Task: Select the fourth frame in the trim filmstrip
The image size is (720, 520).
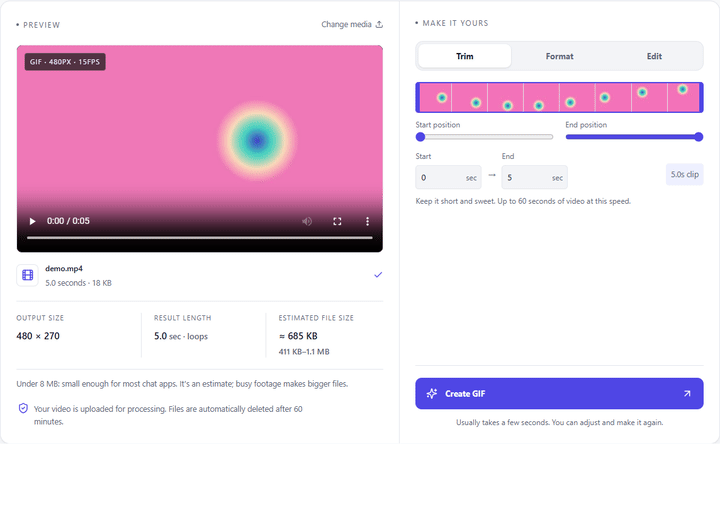Action: coord(541,97)
